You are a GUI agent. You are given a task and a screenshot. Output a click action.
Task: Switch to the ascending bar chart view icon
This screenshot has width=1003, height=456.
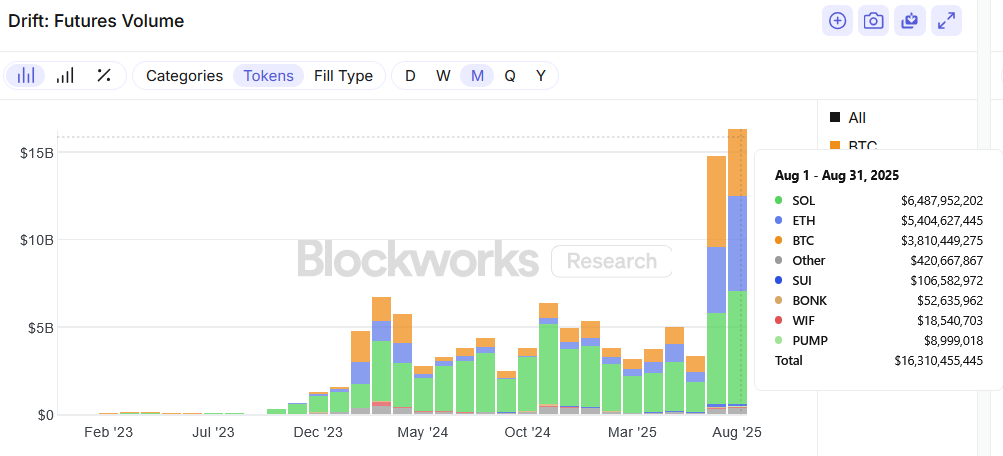[x=65, y=75]
